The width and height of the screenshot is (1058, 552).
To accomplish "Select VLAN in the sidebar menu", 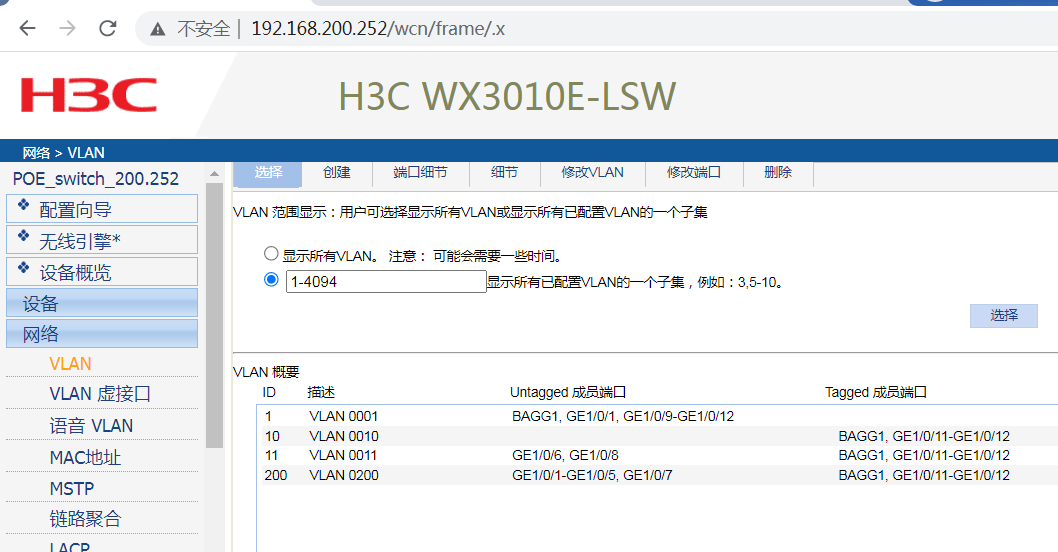I will (x=70, y=364).
